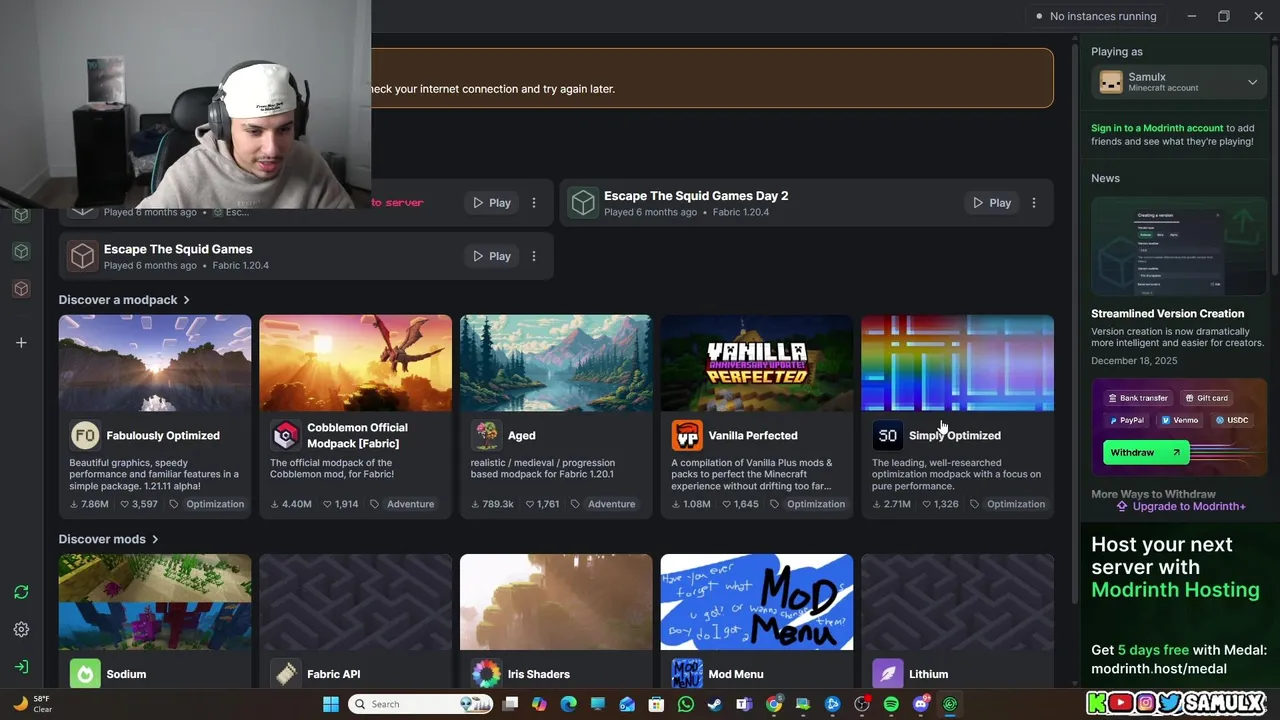The image size is (1280, 720).
Task: Click the News heading in the right panel
Action: point(1105,178)
